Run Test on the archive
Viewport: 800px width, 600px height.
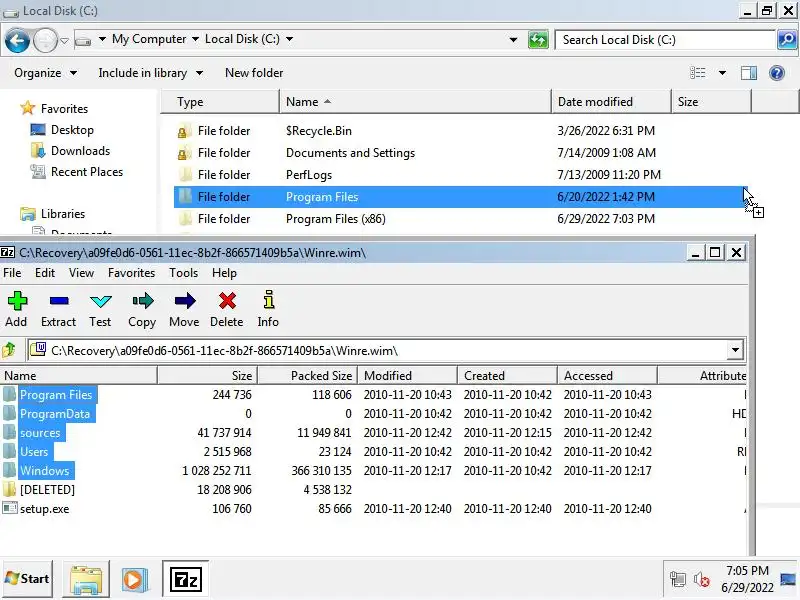pyautogui.click(x=100, y=309)
